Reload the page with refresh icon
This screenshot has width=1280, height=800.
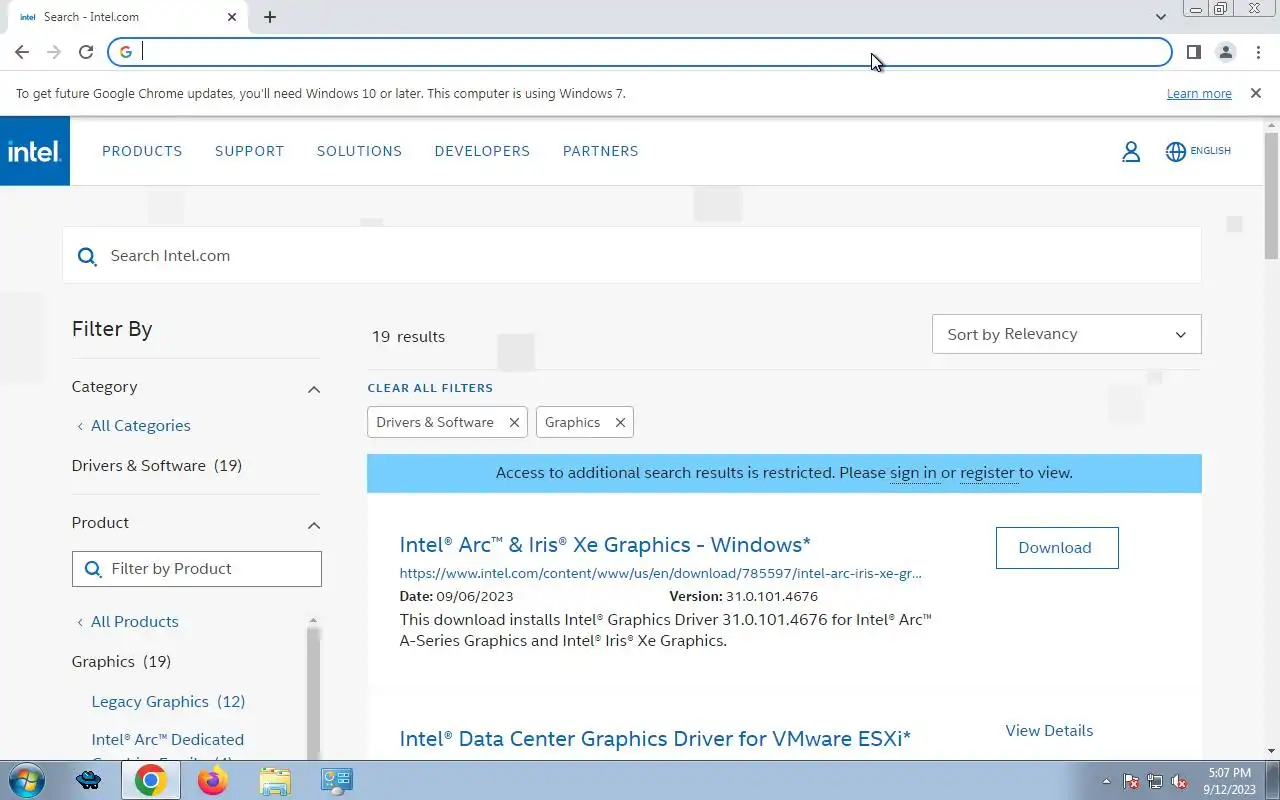86,52
